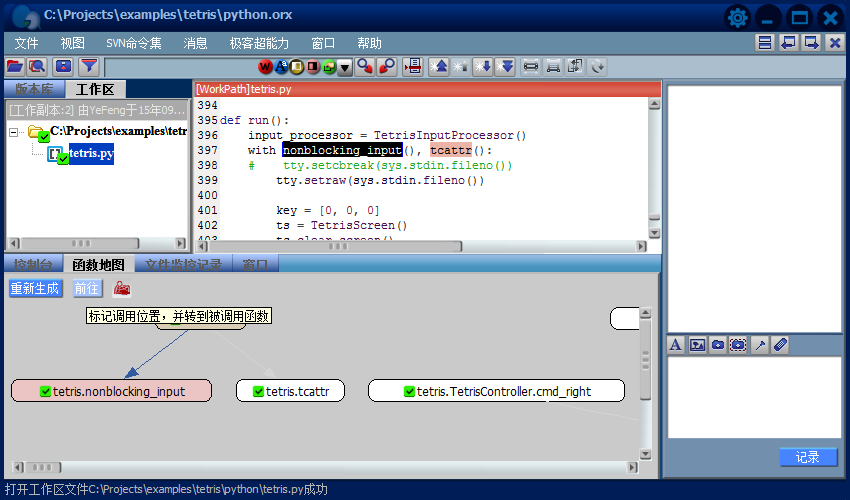Image resolution: width=850 pixels, height=500 pixels.
Task: Click the function map scroll-down arrow
Action: pyautogui.click(x=645, y=454)
